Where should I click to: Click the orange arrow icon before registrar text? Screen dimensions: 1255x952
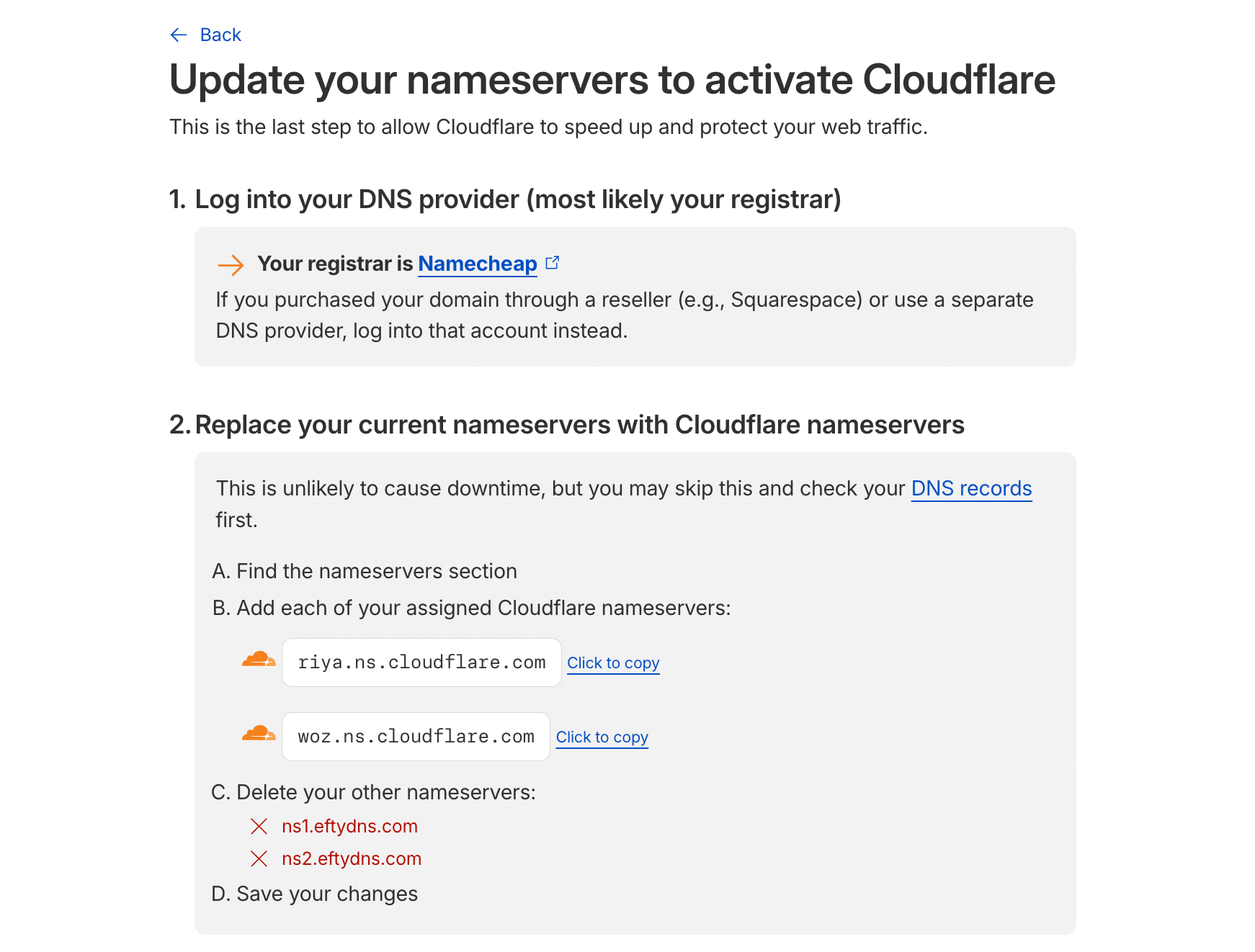pos(231,266)
